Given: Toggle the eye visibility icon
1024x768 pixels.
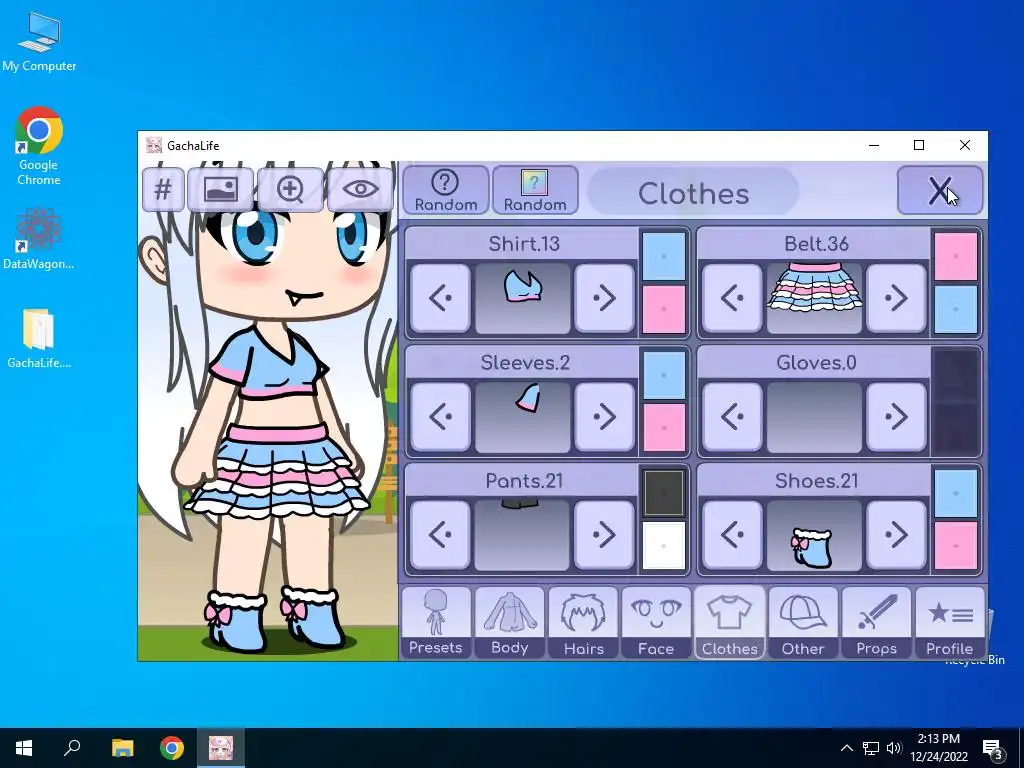Looking at the screenshot, I should click(x=360, y=189).
